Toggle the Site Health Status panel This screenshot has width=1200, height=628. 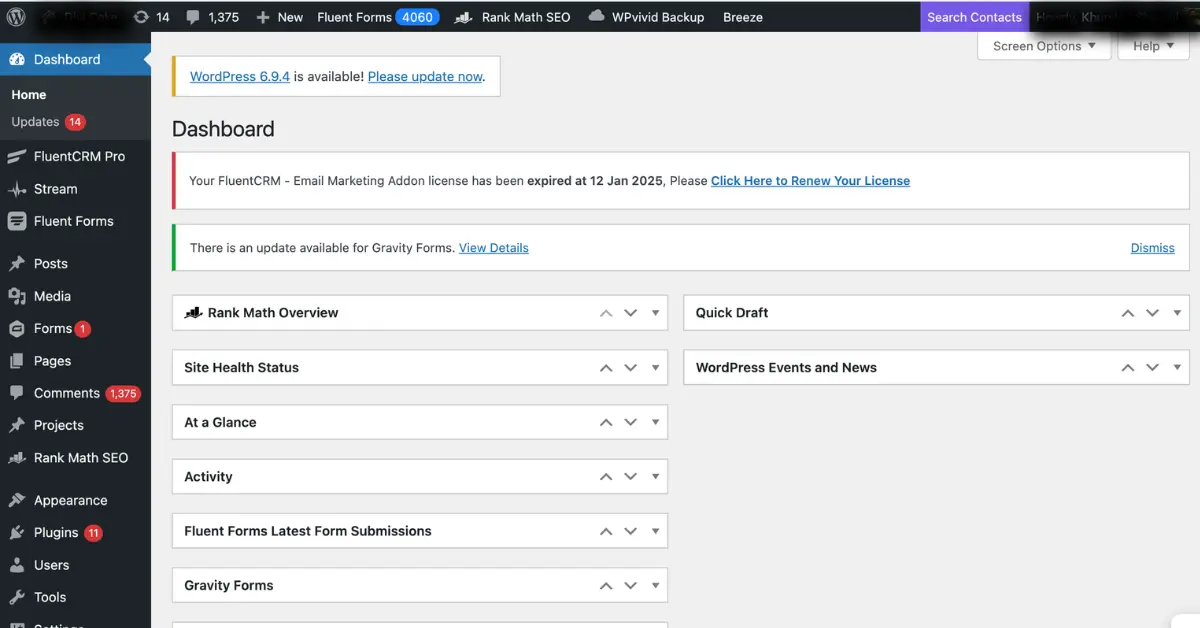656,368
